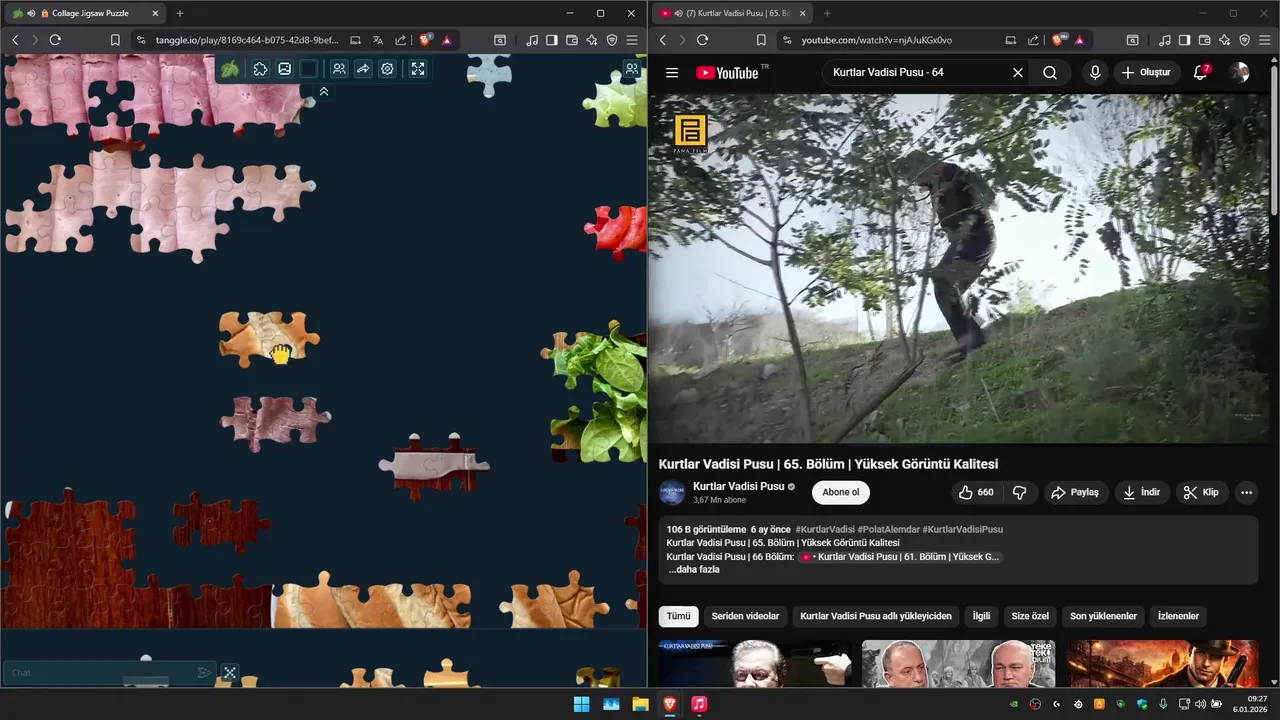
Task: Show the puzzle preview image icon
Action: coord(284,69)
